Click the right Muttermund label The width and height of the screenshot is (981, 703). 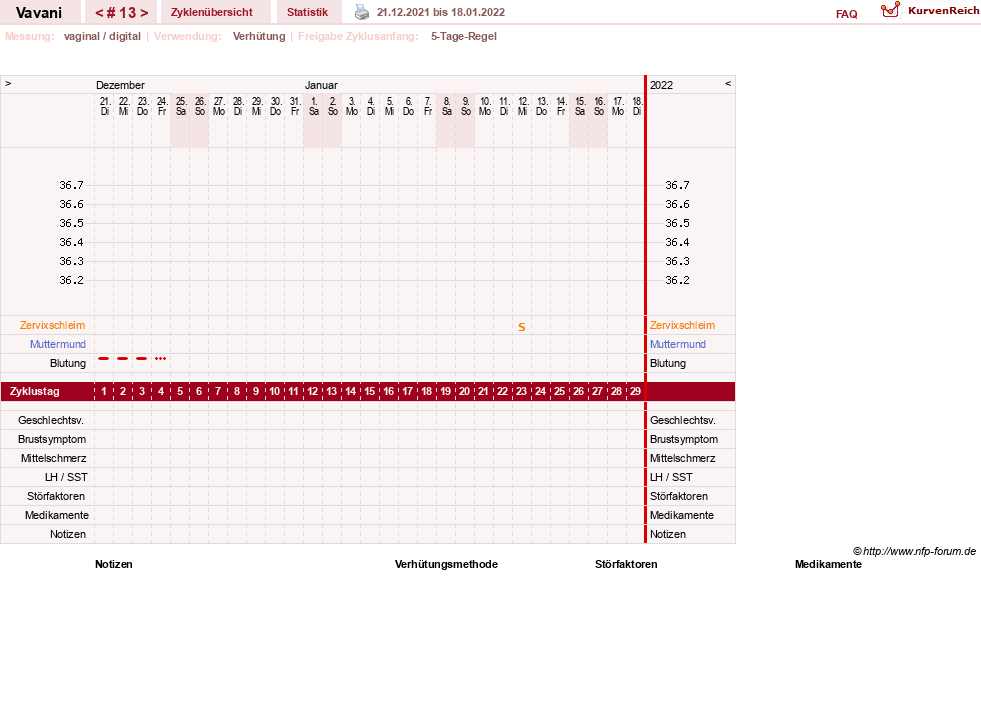[678, 344]
